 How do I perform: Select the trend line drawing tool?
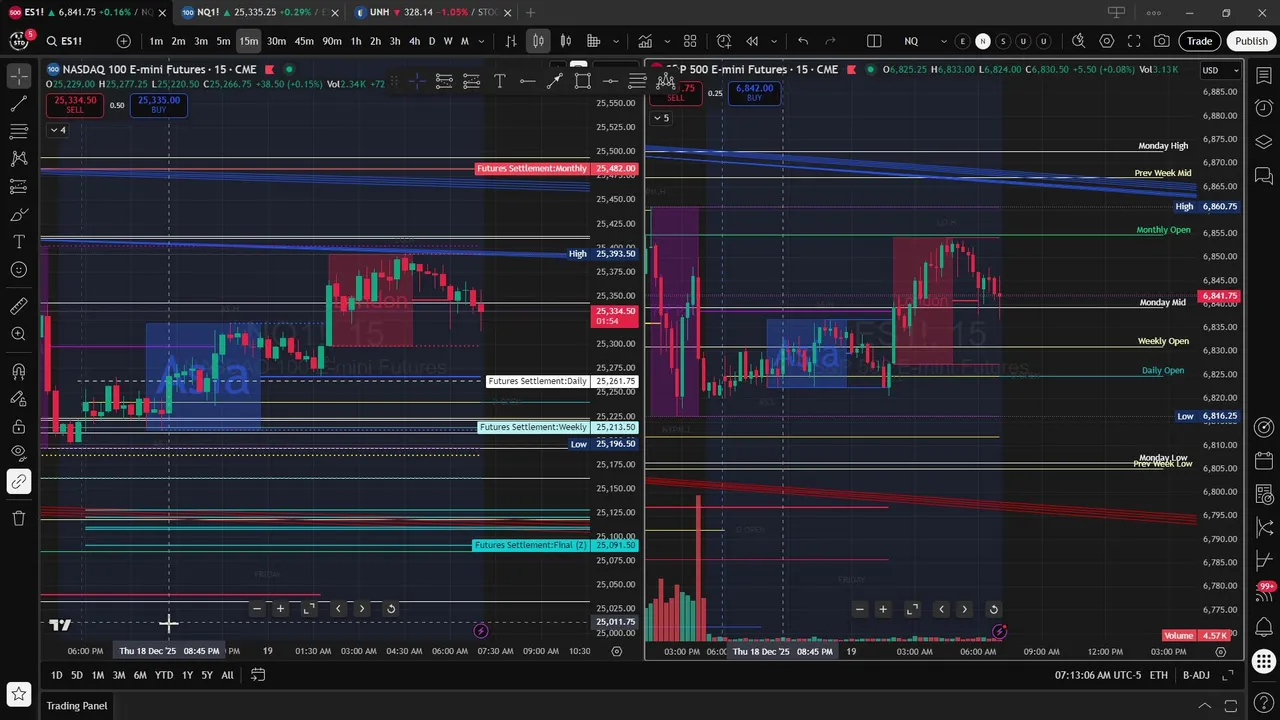[18, 104]
